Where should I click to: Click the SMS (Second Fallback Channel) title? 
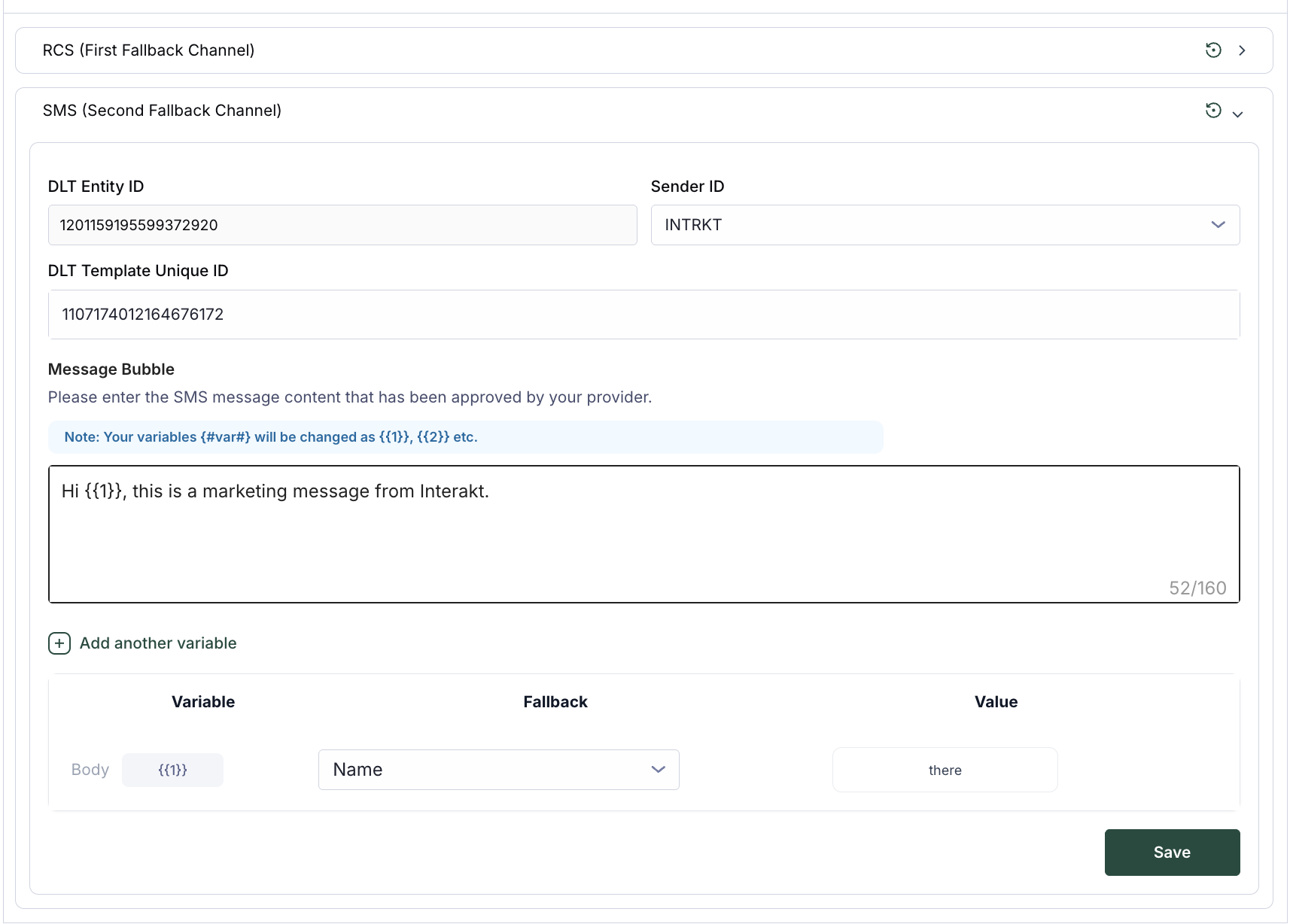point(162,111)
